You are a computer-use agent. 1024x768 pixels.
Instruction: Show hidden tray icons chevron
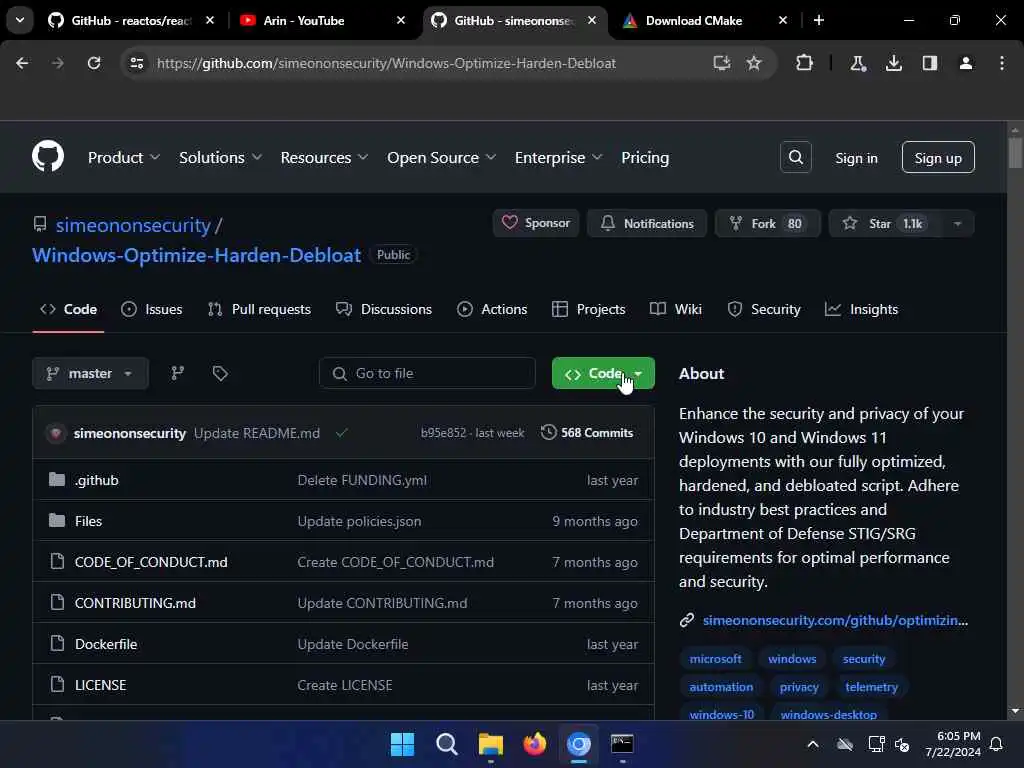tap(813, 744)
